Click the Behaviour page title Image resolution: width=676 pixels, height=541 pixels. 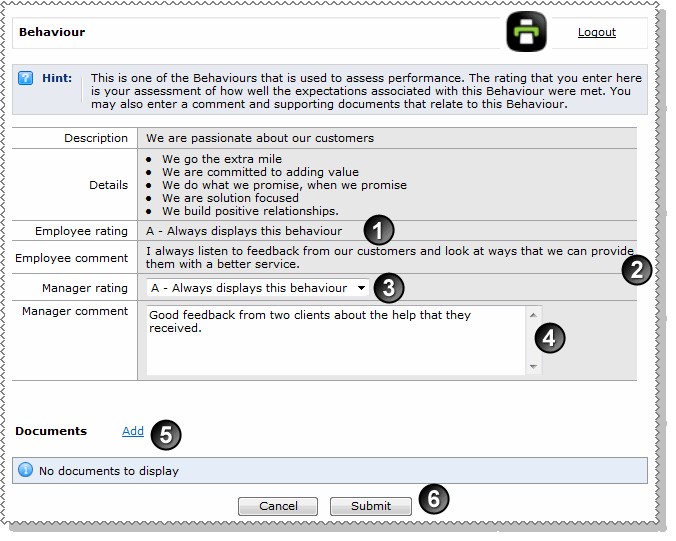click(52, 32)
